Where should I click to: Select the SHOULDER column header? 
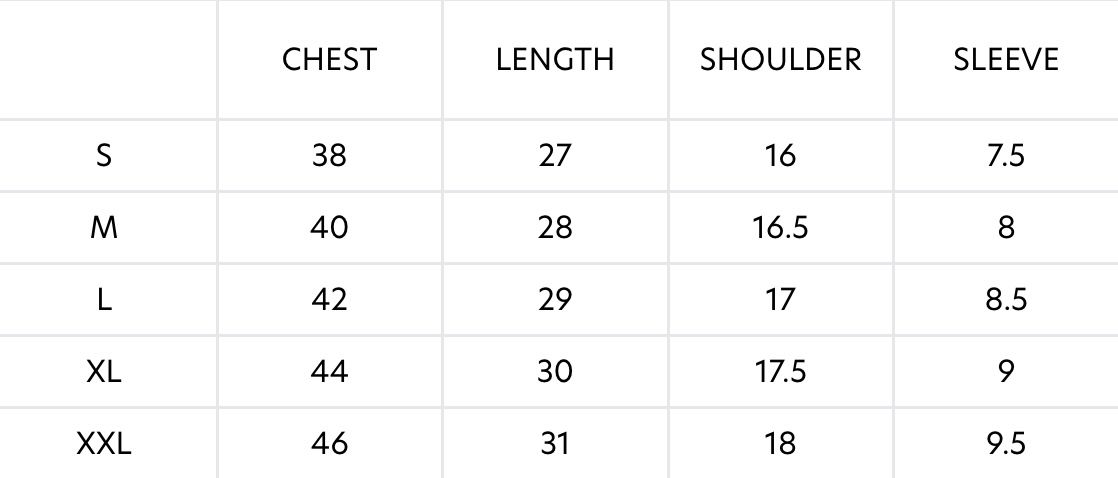point(780,60)
